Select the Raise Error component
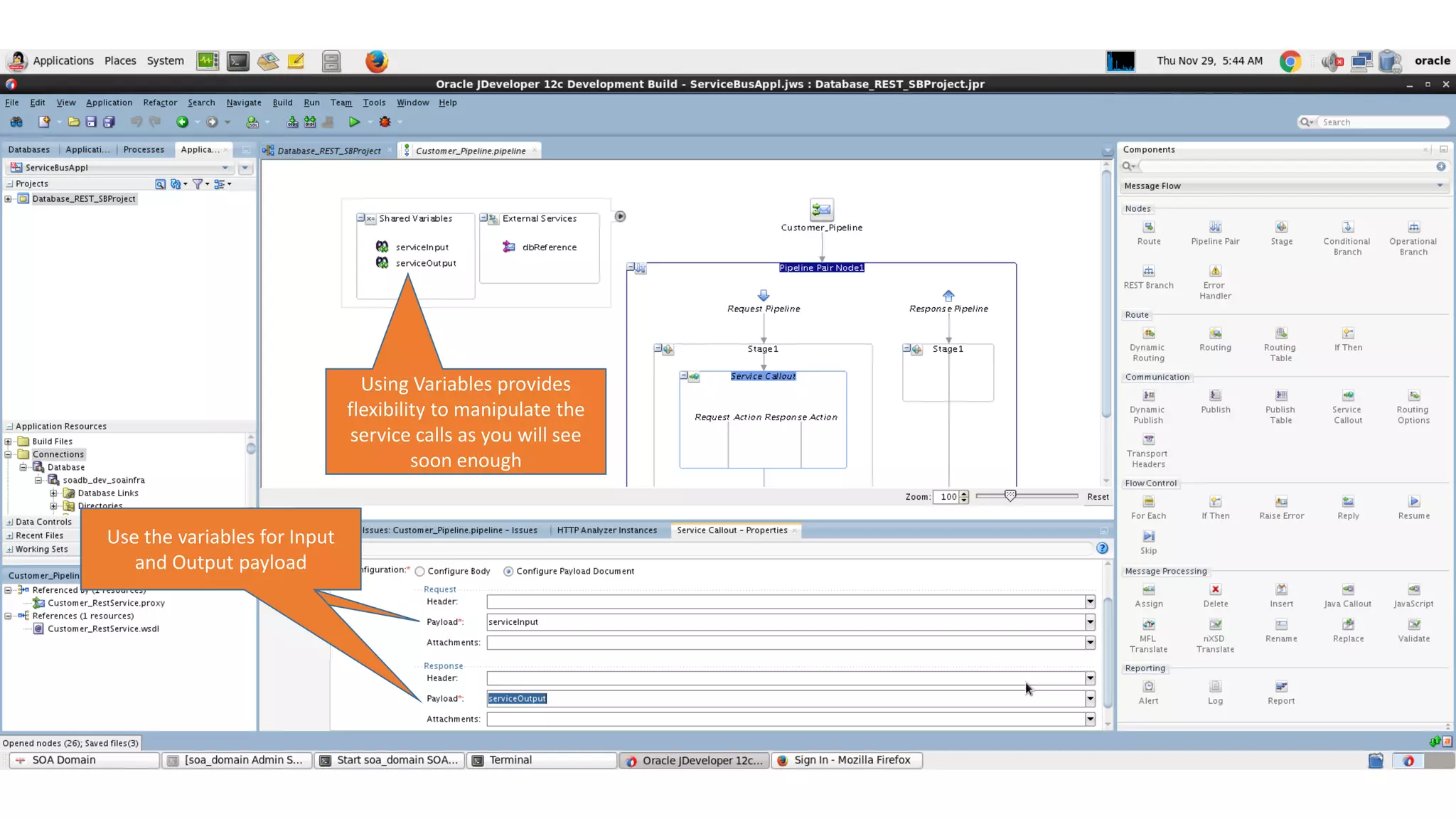 (1281, 508)
